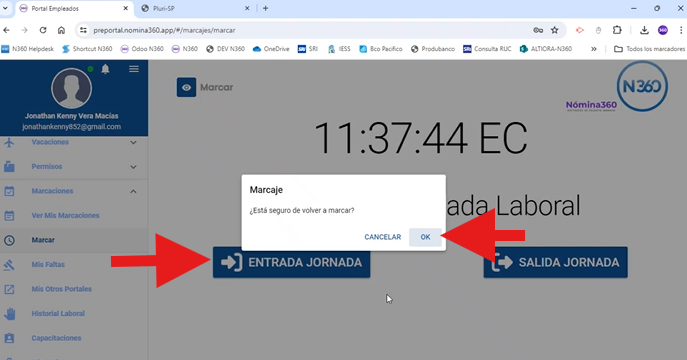Toggle the sidebar hamburger menu icon
This screenshot has height=360, width=687.
(x=134, y=69)
